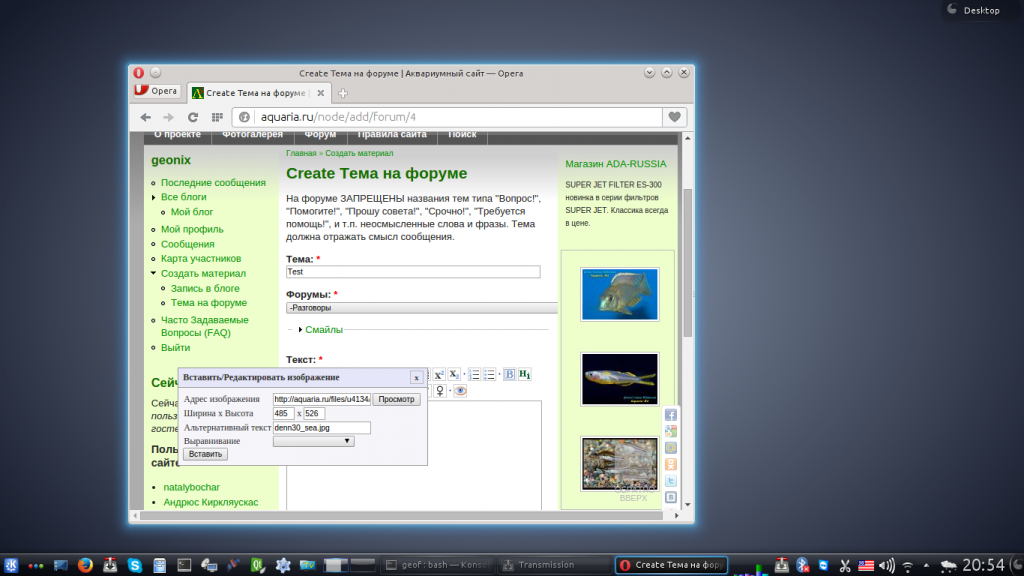Click the superscript icon in editor toolbar

pos(439,375)
